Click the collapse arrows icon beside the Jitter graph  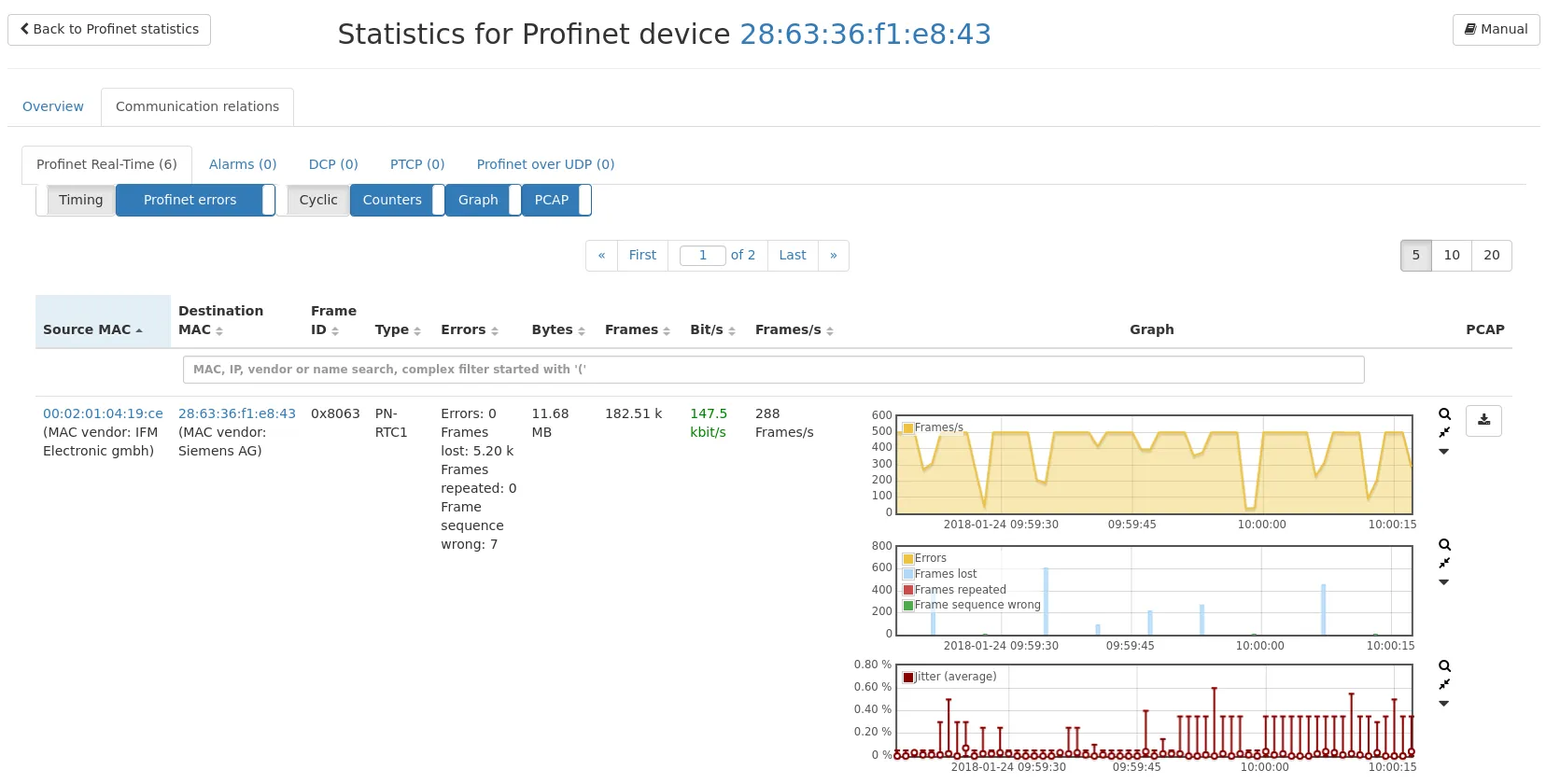click(1444, 685)
